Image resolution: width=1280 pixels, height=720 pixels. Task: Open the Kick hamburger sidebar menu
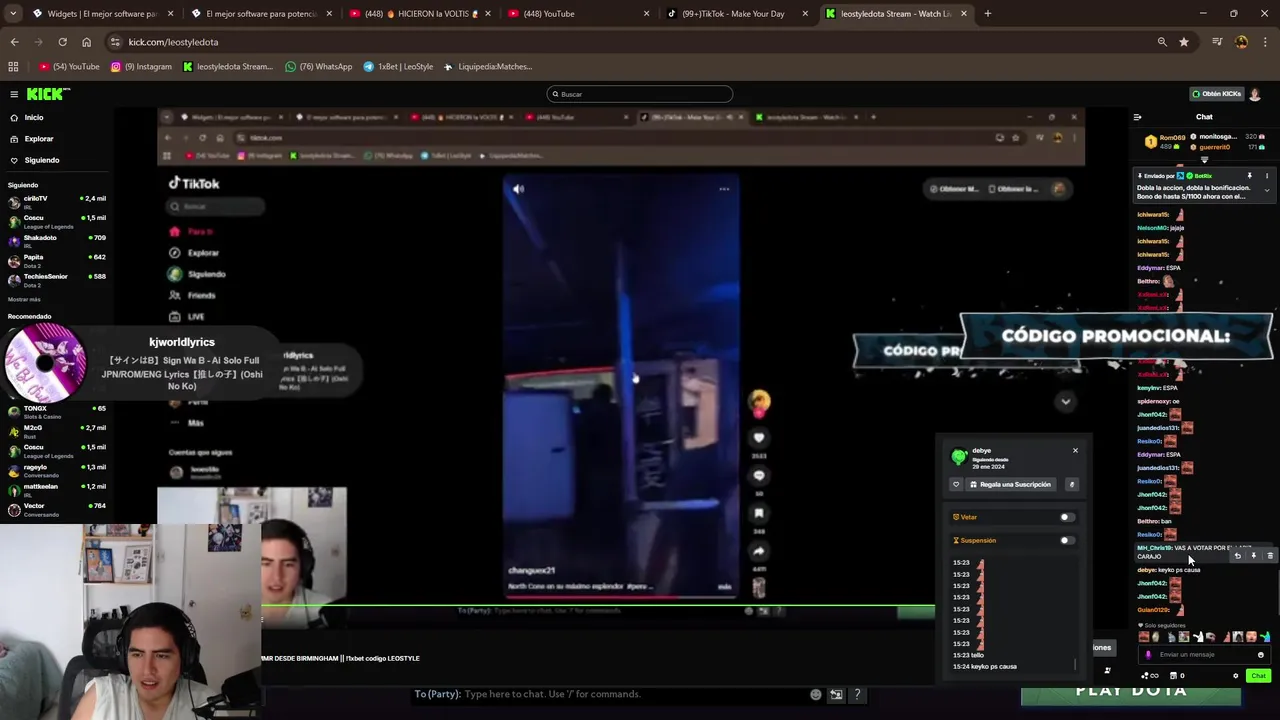click(x=14, y=94)
